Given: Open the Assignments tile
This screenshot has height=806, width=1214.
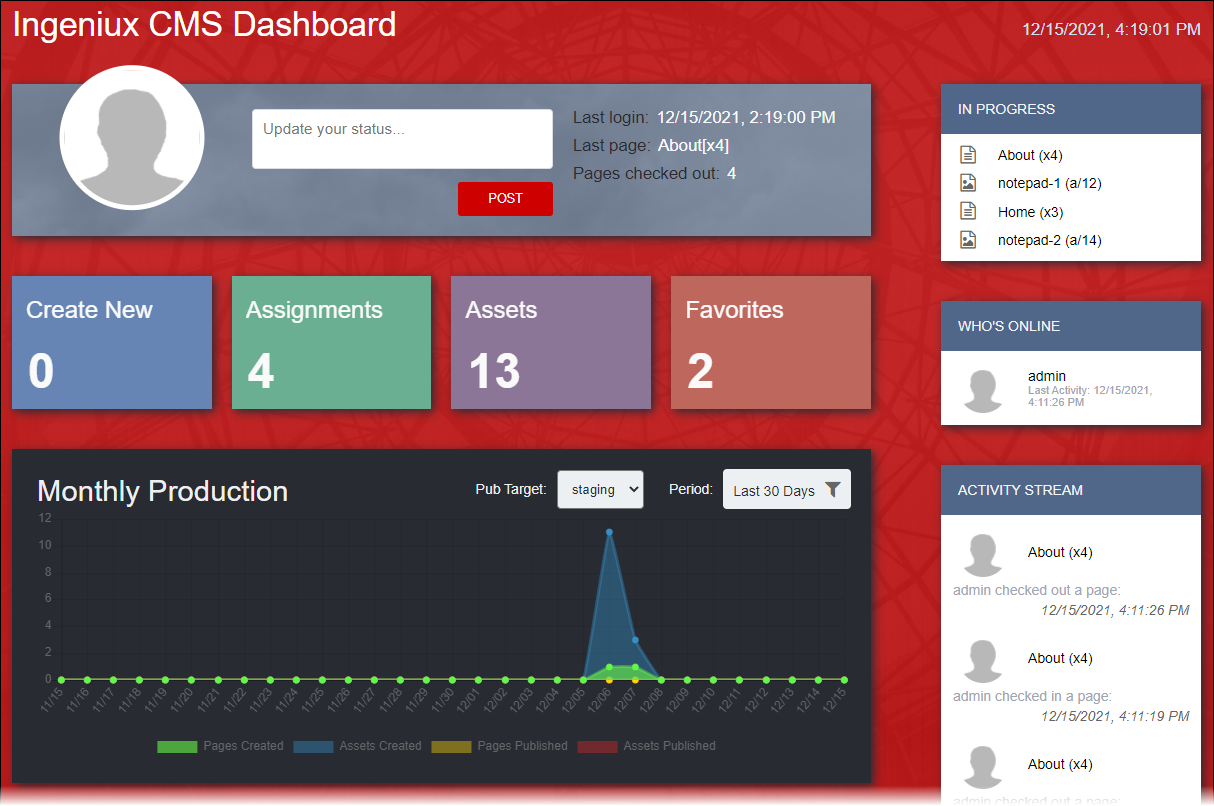Looking at the screenshot, I should click(331, 342).
